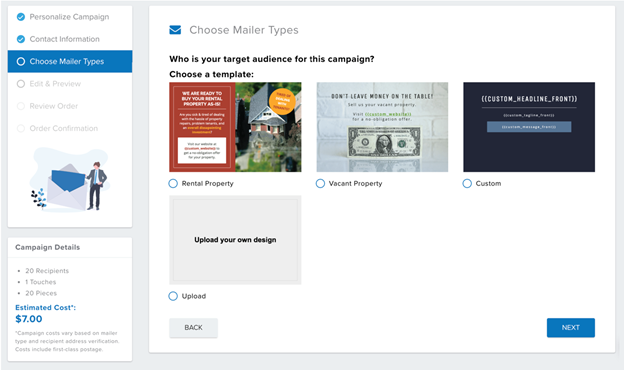Click the circle icon next to Review Order
624x370 pixels.
pos(21,106)
